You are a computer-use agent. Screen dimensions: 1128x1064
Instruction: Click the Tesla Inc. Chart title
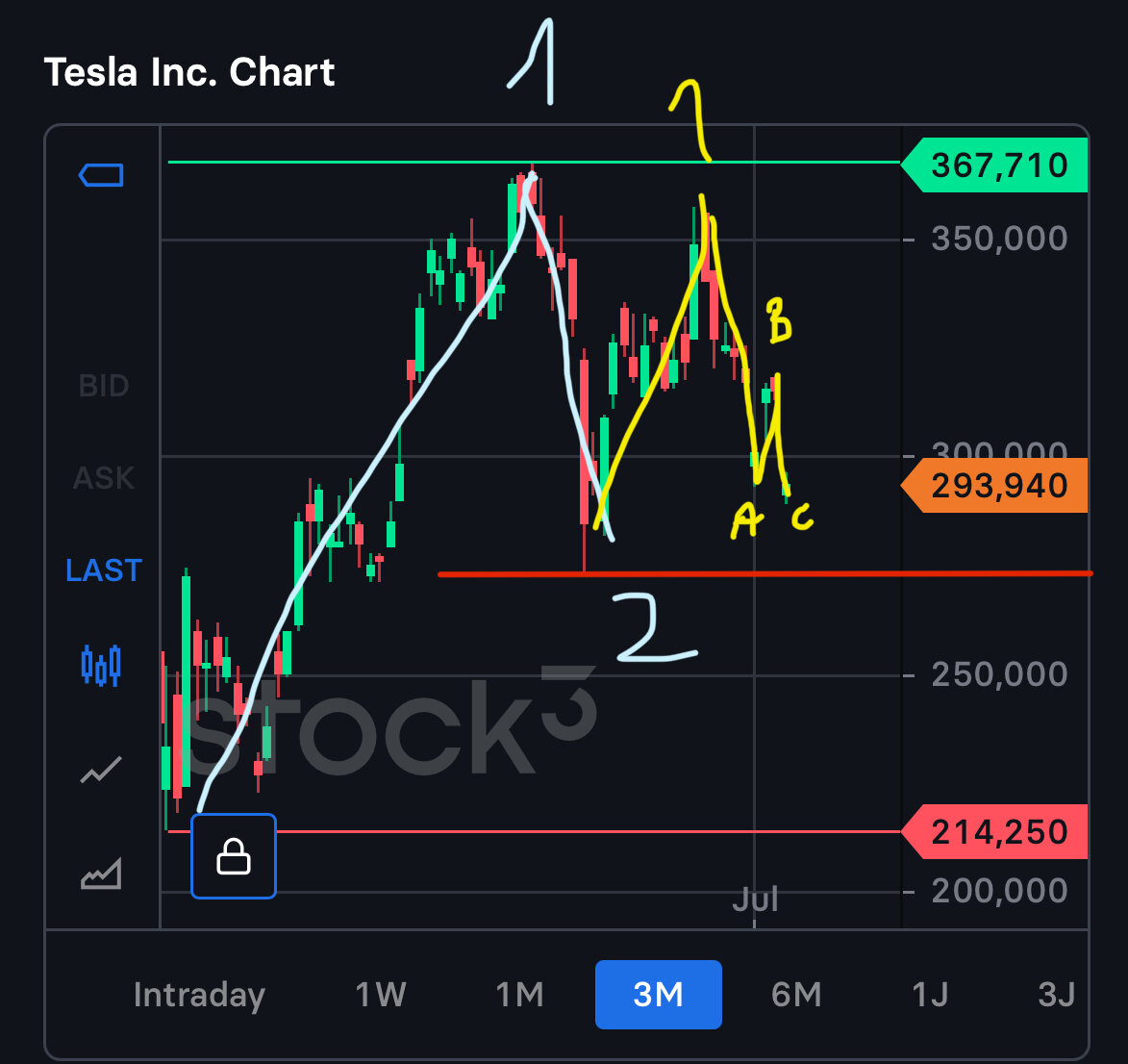click(189, 73)
